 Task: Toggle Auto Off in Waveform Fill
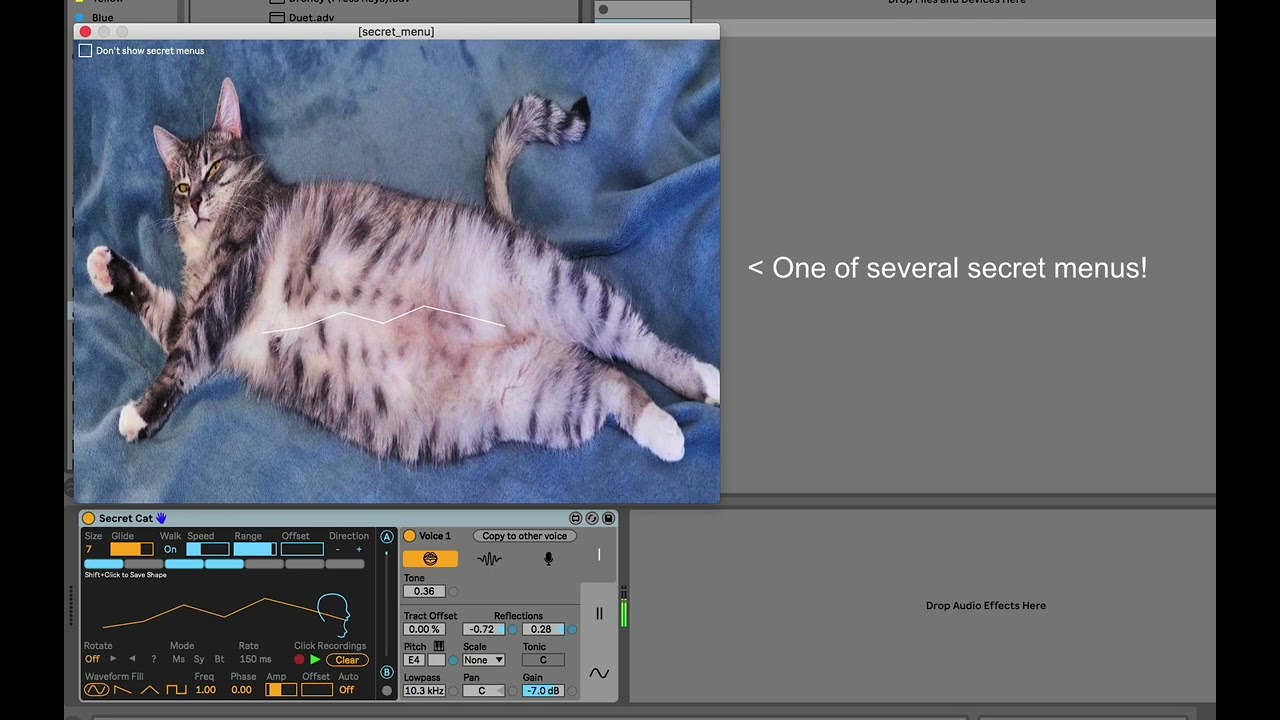click(x=346, y=690)
